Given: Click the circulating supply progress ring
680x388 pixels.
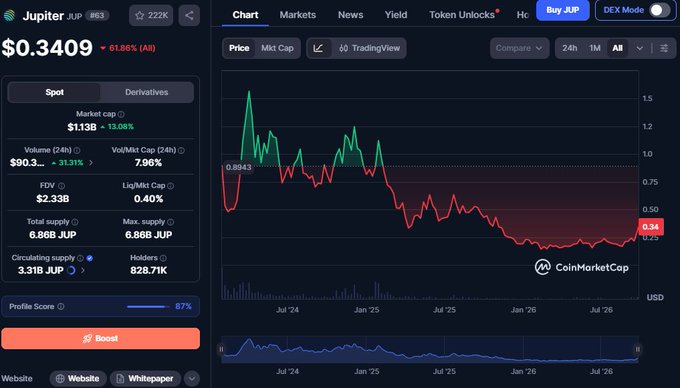Looking at the screenshot, I should 71,271.
